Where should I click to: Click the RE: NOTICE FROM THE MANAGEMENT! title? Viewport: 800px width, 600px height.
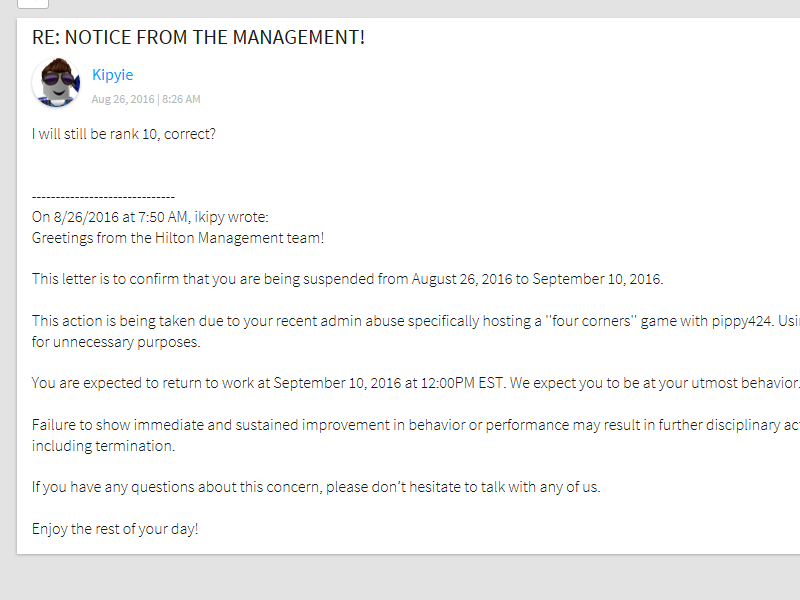point(198,37)
